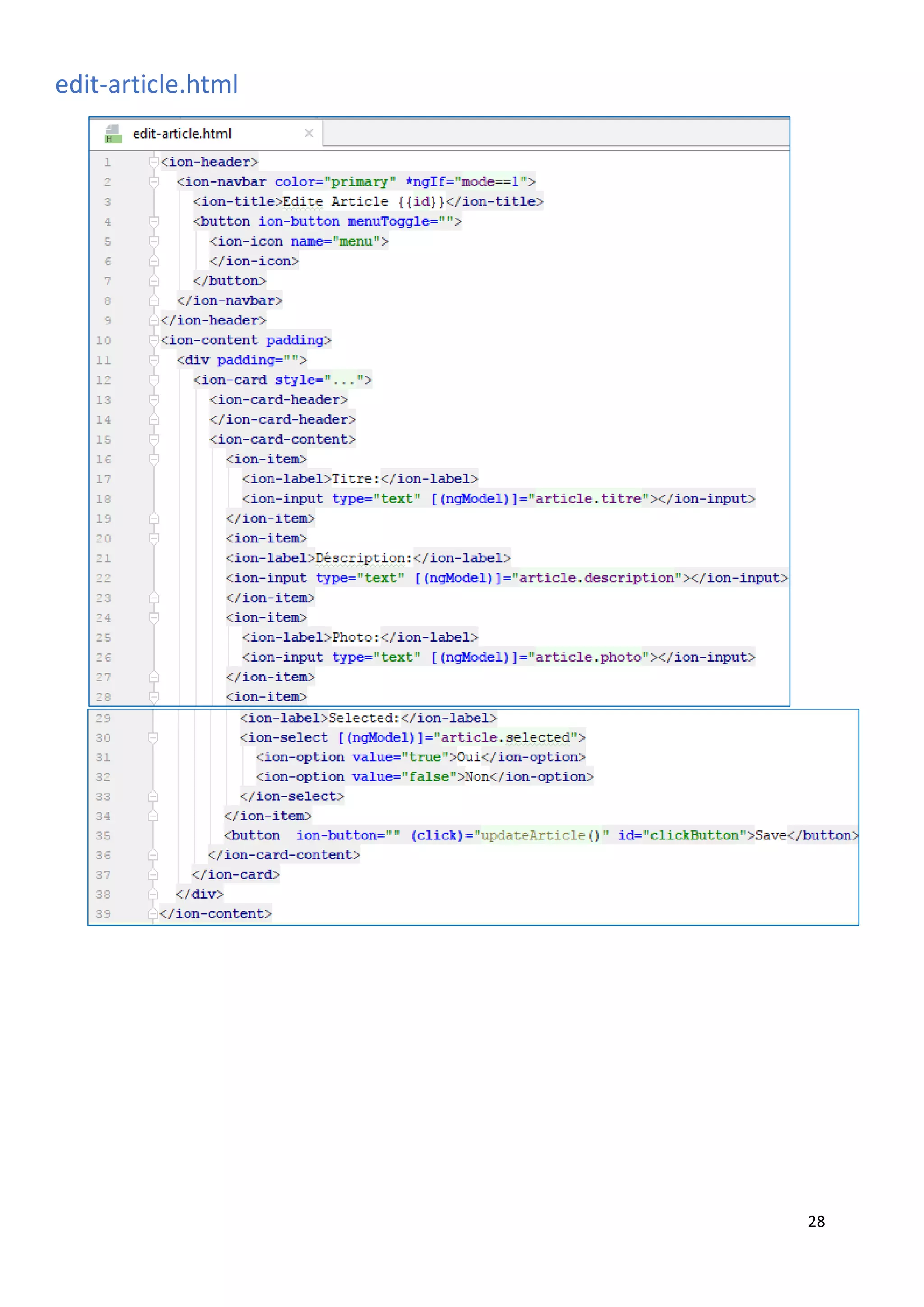Image resolution: width=924 pixels, height=1307 pixels.
Task: Collapse the button fold on line 4
Action: [153, 222]
